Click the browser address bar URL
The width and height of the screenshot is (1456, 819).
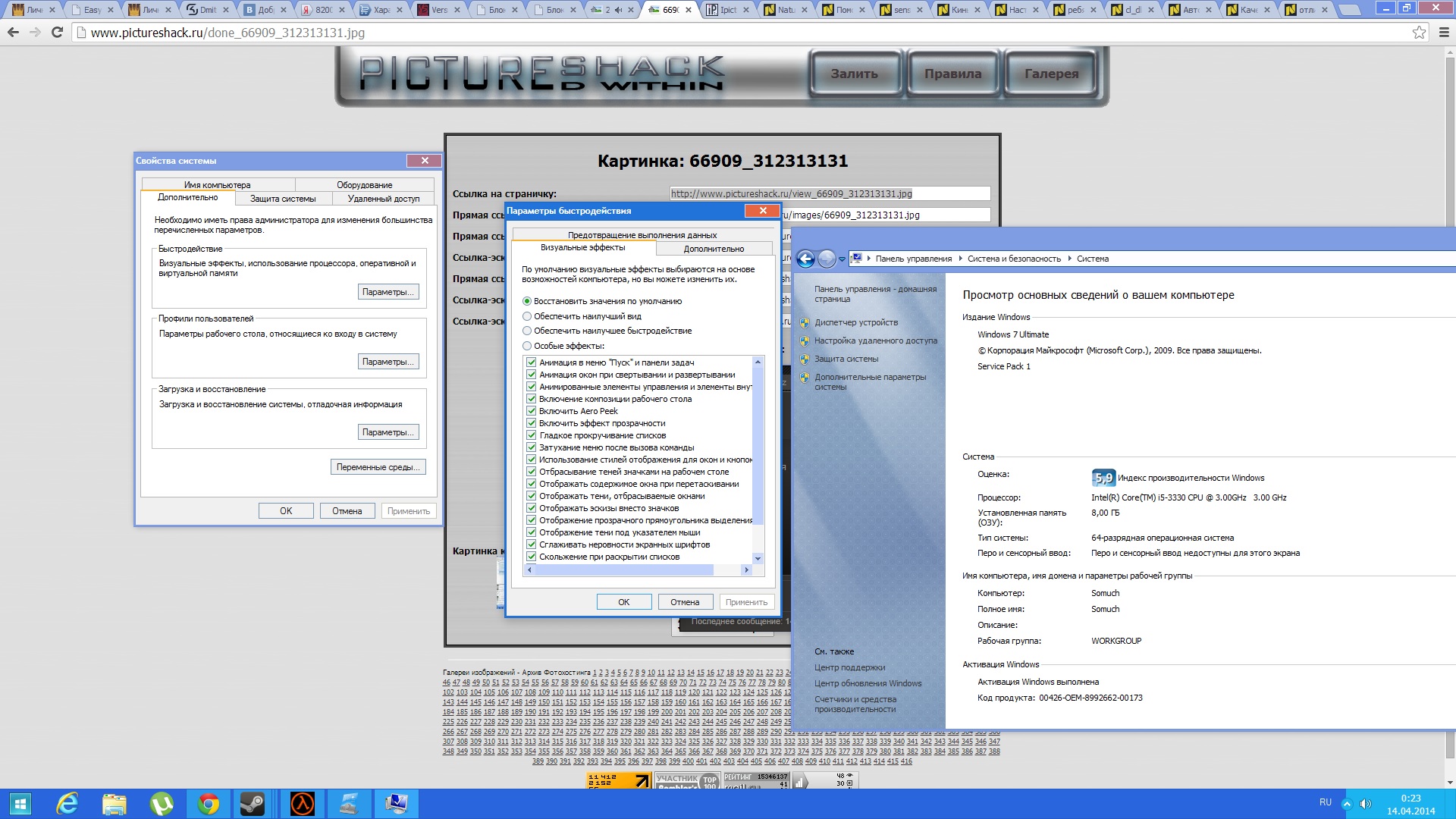(x=227, y=33)
